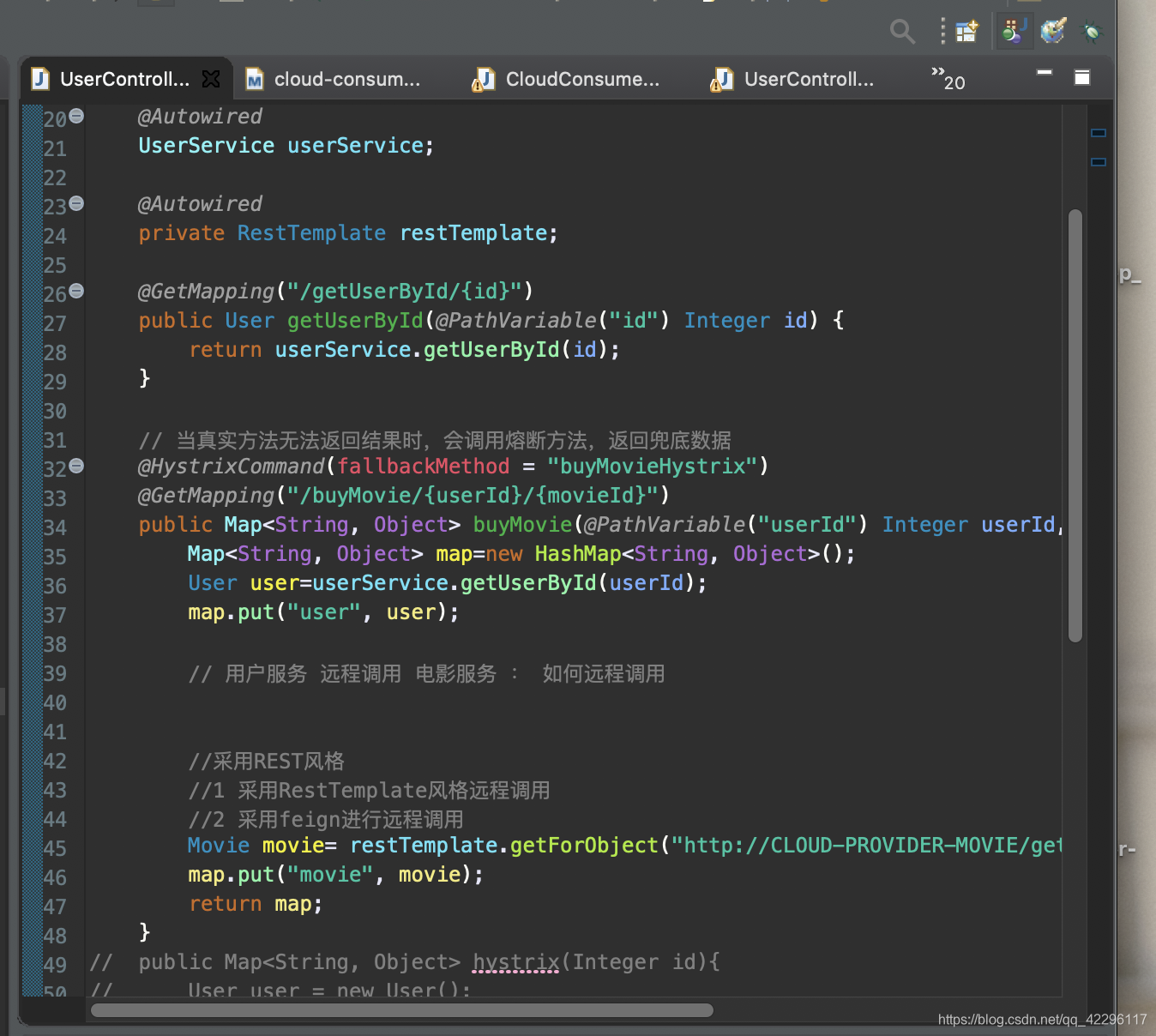Image resolution: width=1156 pixels, height=1036 pixels.
Task: Close the active UserControll... editor tab
Action: tap(211, 79)
